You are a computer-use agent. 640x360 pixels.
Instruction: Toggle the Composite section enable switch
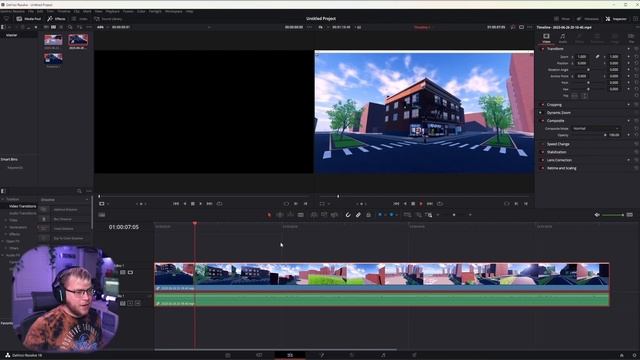coord(542,121)
